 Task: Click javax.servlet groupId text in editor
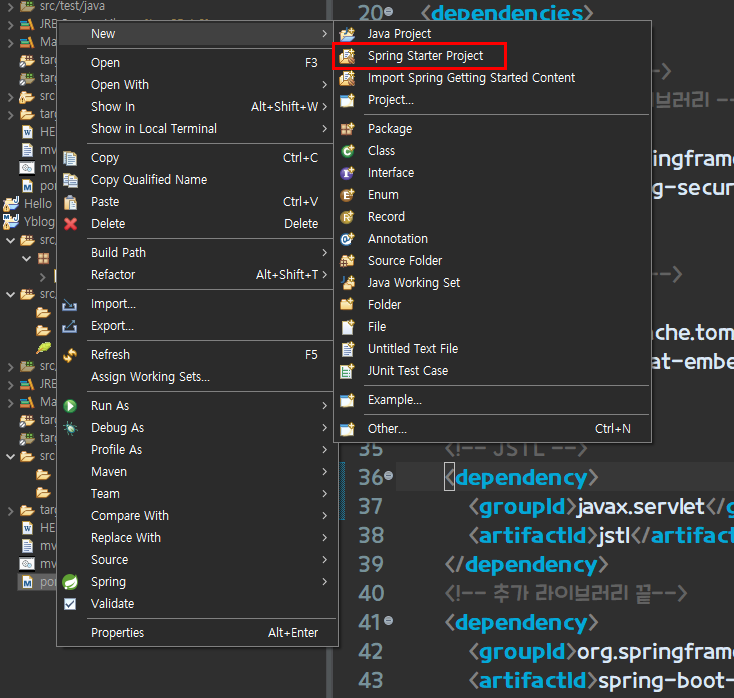point(641,507)
